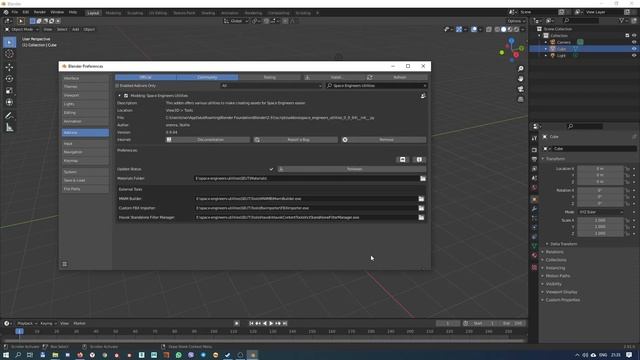
Task: Click the Report a Bug button
Action: coord(296,140)
